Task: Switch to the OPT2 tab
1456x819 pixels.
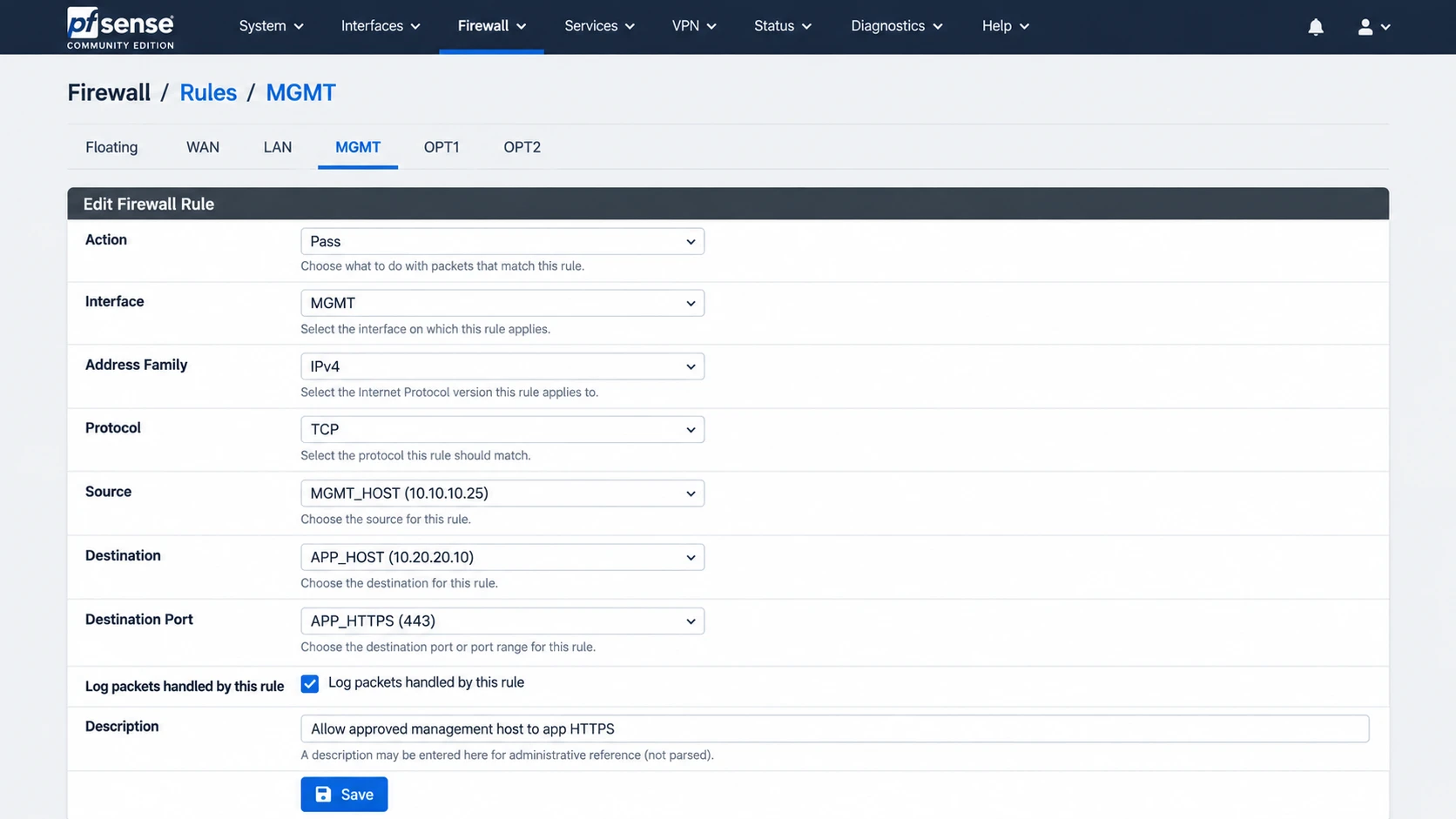Action: pyautogui.click(x=522, y=147)
